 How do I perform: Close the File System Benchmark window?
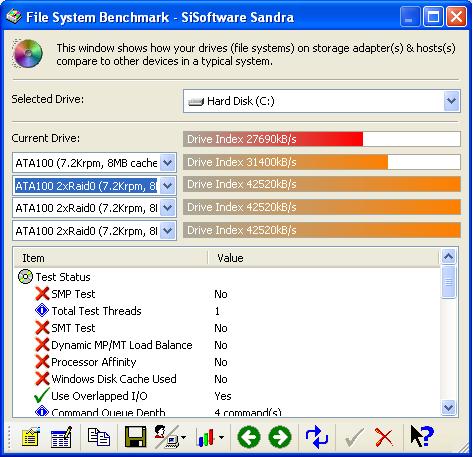[x=456, y=17]
